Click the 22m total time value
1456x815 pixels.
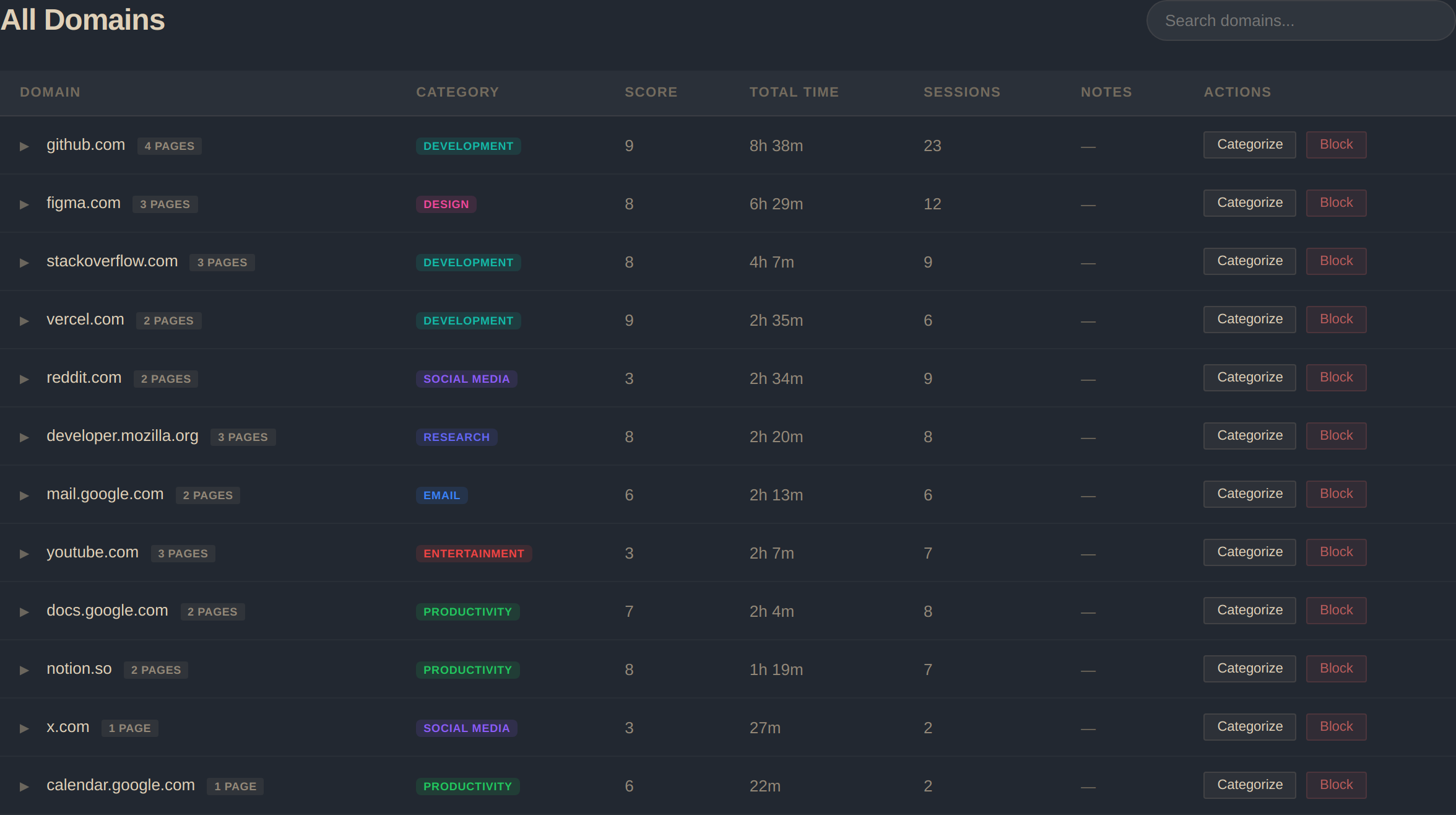tap(765, 787)
